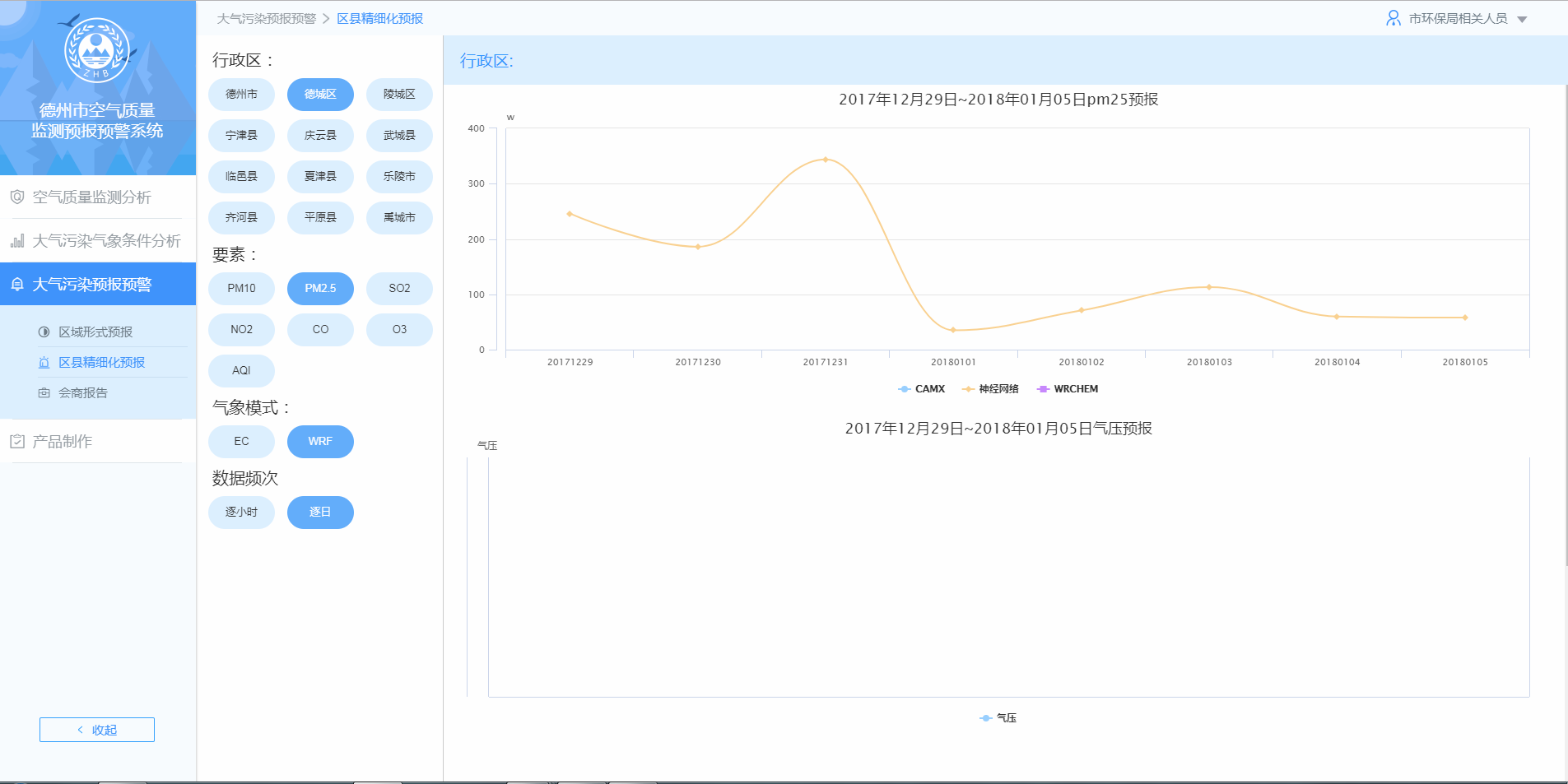The width and height of the screenshot is (1568, 784).
Task: Click the checklist icon beside 产品制作
Action: [17, 442]
